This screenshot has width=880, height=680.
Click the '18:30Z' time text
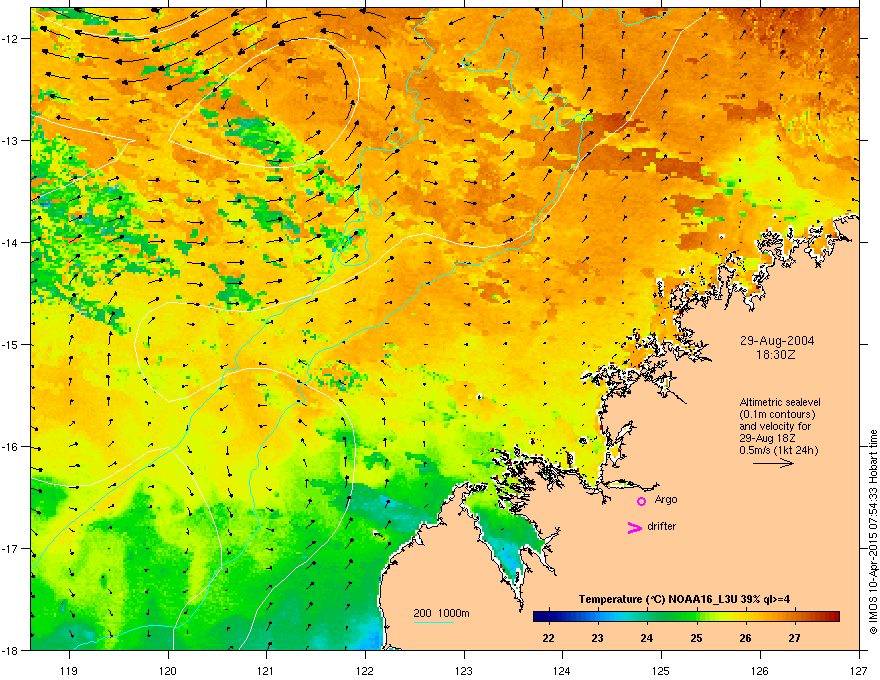pos(776,355)
